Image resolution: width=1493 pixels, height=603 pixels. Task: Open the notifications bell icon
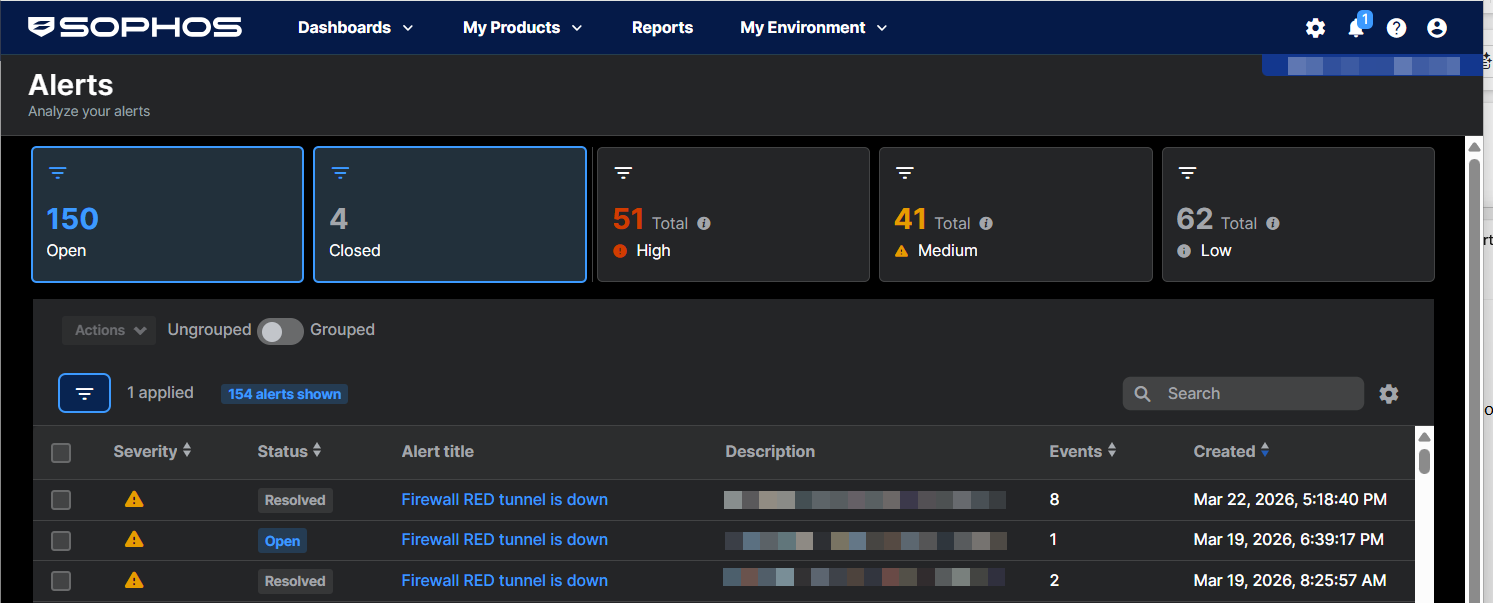1356,28
